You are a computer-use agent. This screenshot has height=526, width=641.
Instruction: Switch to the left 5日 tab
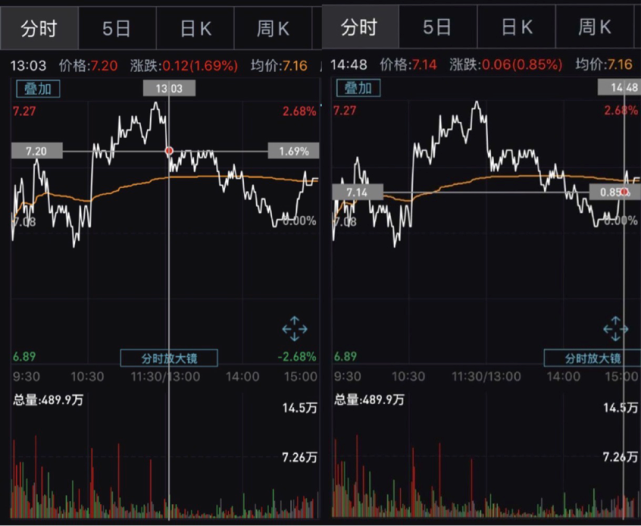117,29
